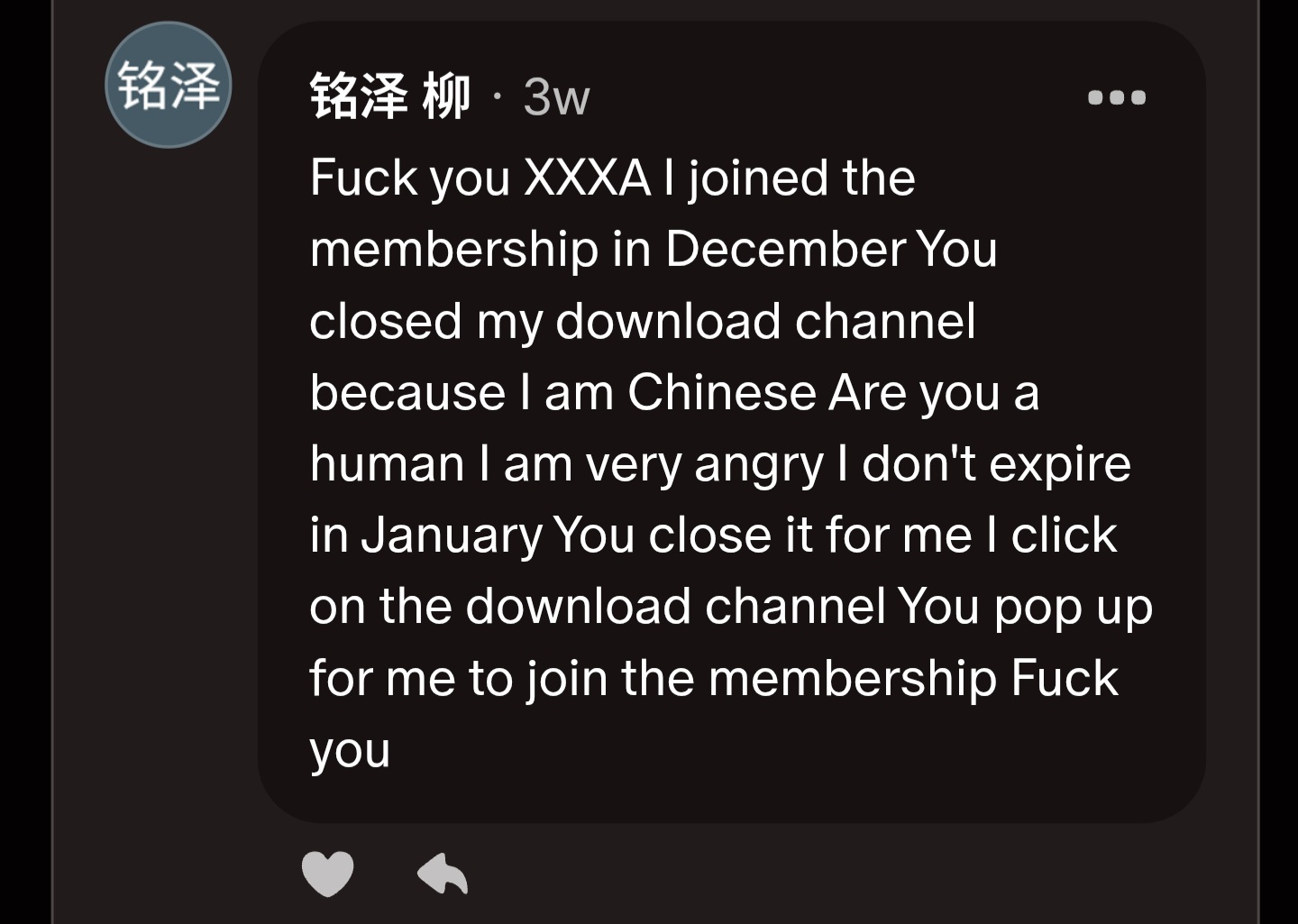Viewport: 1298px width, 924px height.
Task: Click the word expire in the comment
Action: coord(1059,464)
